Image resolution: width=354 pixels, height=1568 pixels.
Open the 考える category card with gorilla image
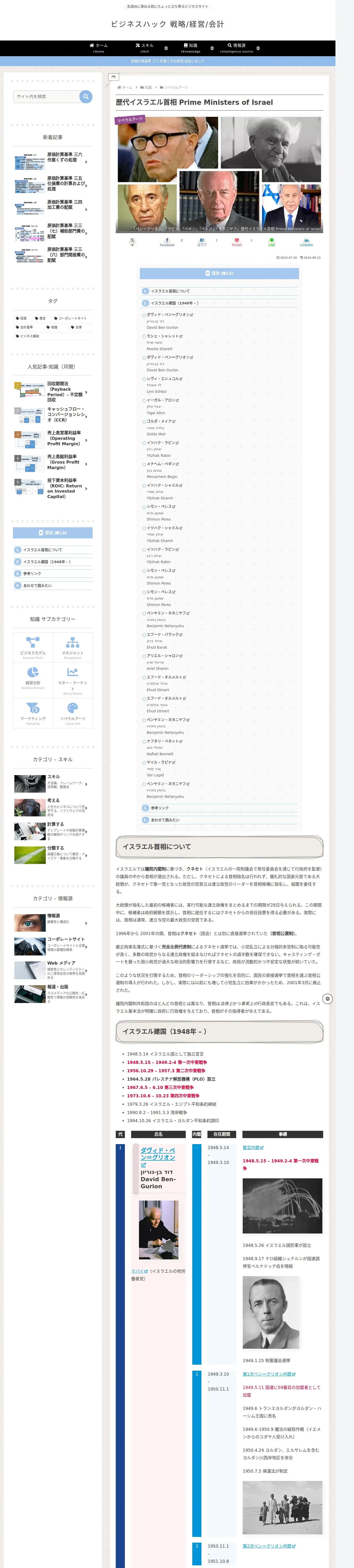coord(53,807)
